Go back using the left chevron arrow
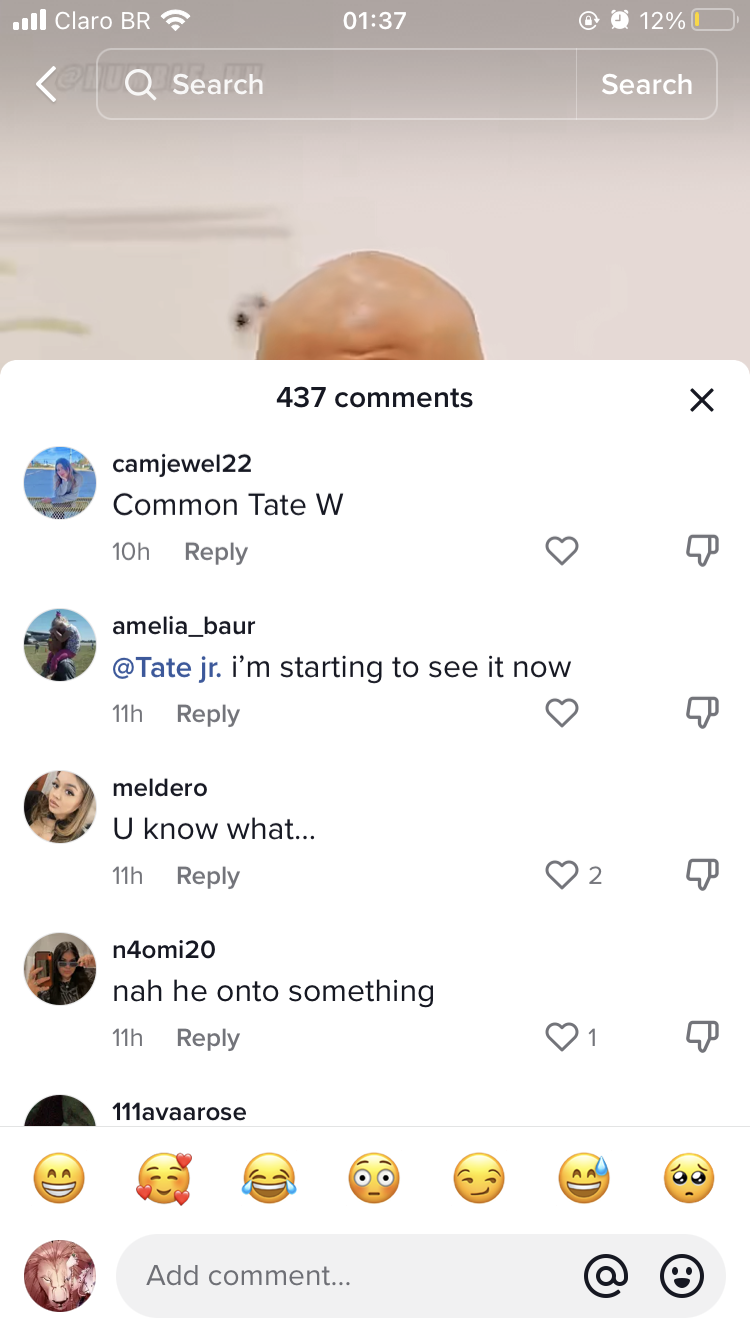The height and width of the screenshot is (1334, 750). (46, 85)
